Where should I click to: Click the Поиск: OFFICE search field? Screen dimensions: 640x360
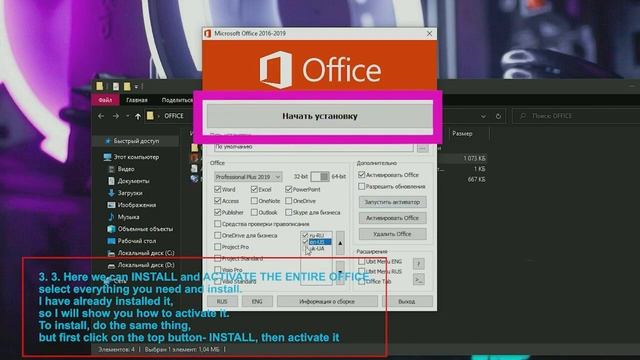tap(576, 116)
